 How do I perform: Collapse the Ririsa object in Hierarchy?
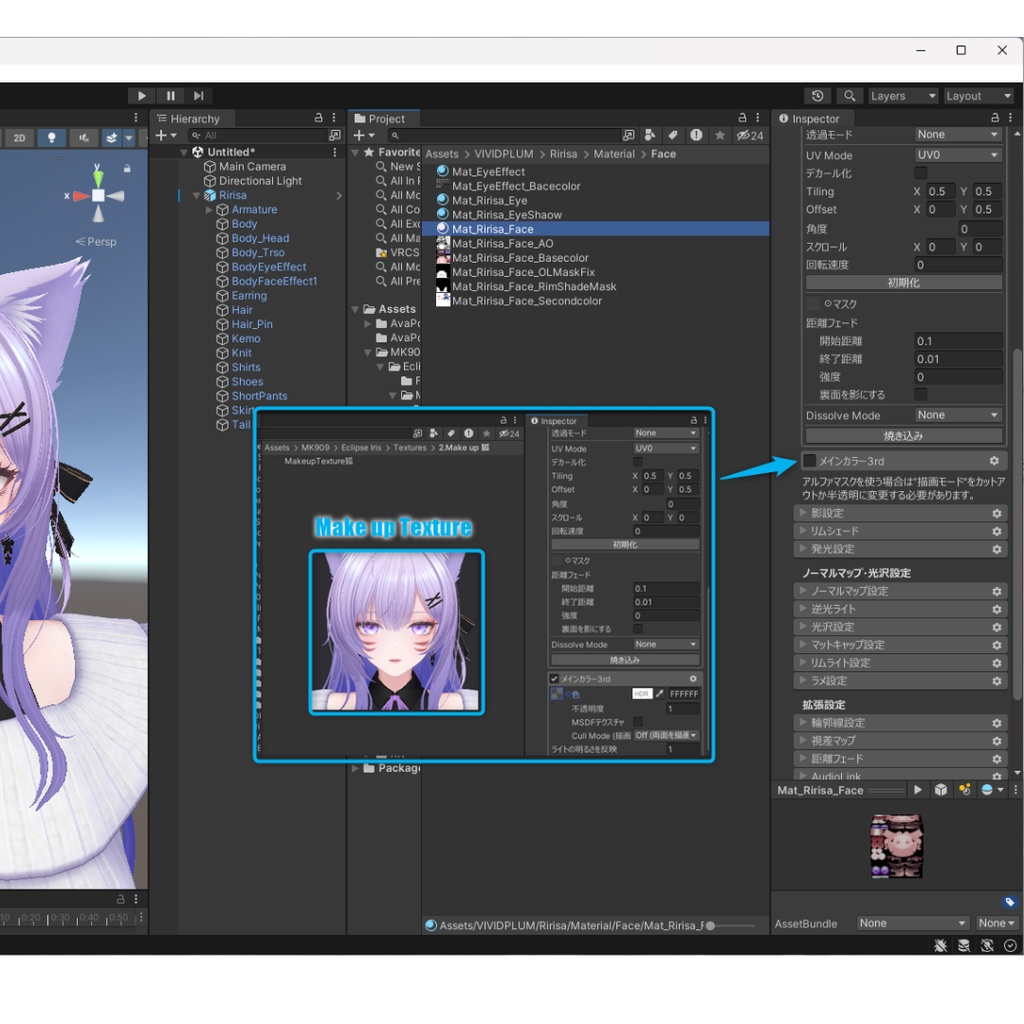click(x=196, y=195)
